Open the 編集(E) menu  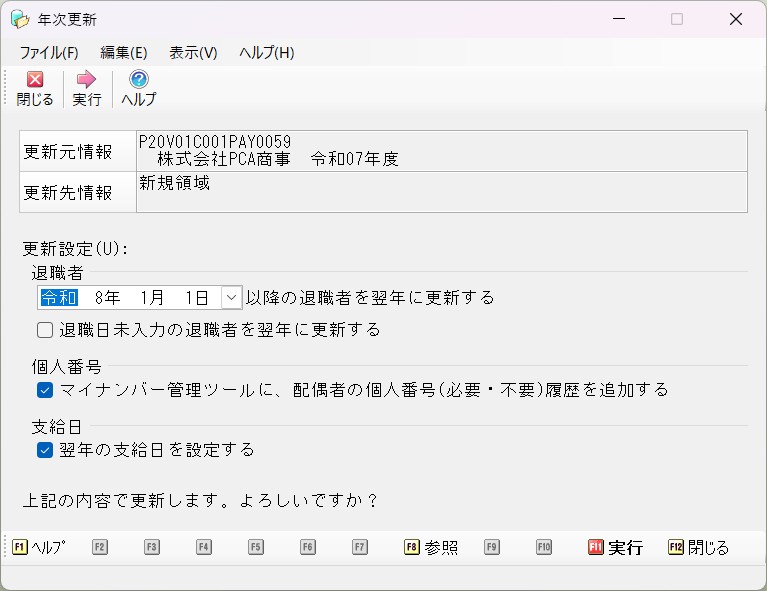[124, 52]
